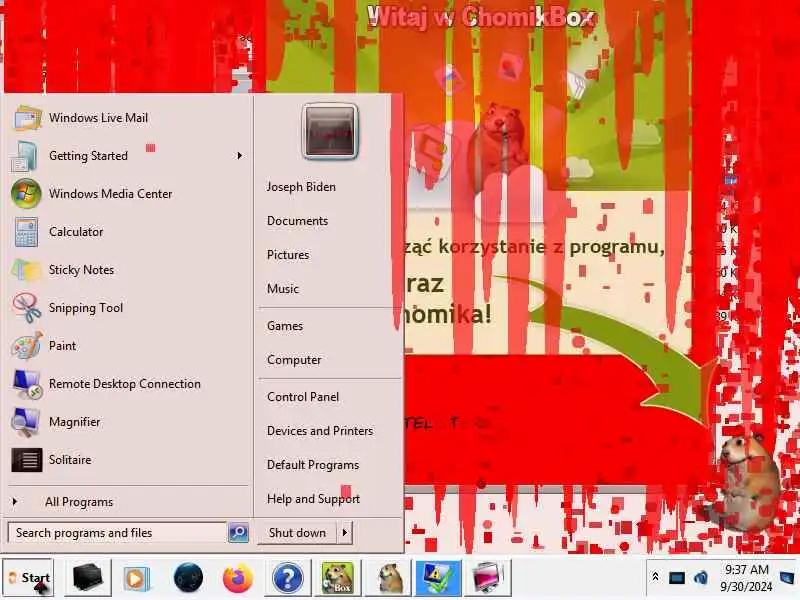Click the Remote Desktop Connection label
Image resolution: width=800 pixels, height=600 pixels.
tap(125, 384)
